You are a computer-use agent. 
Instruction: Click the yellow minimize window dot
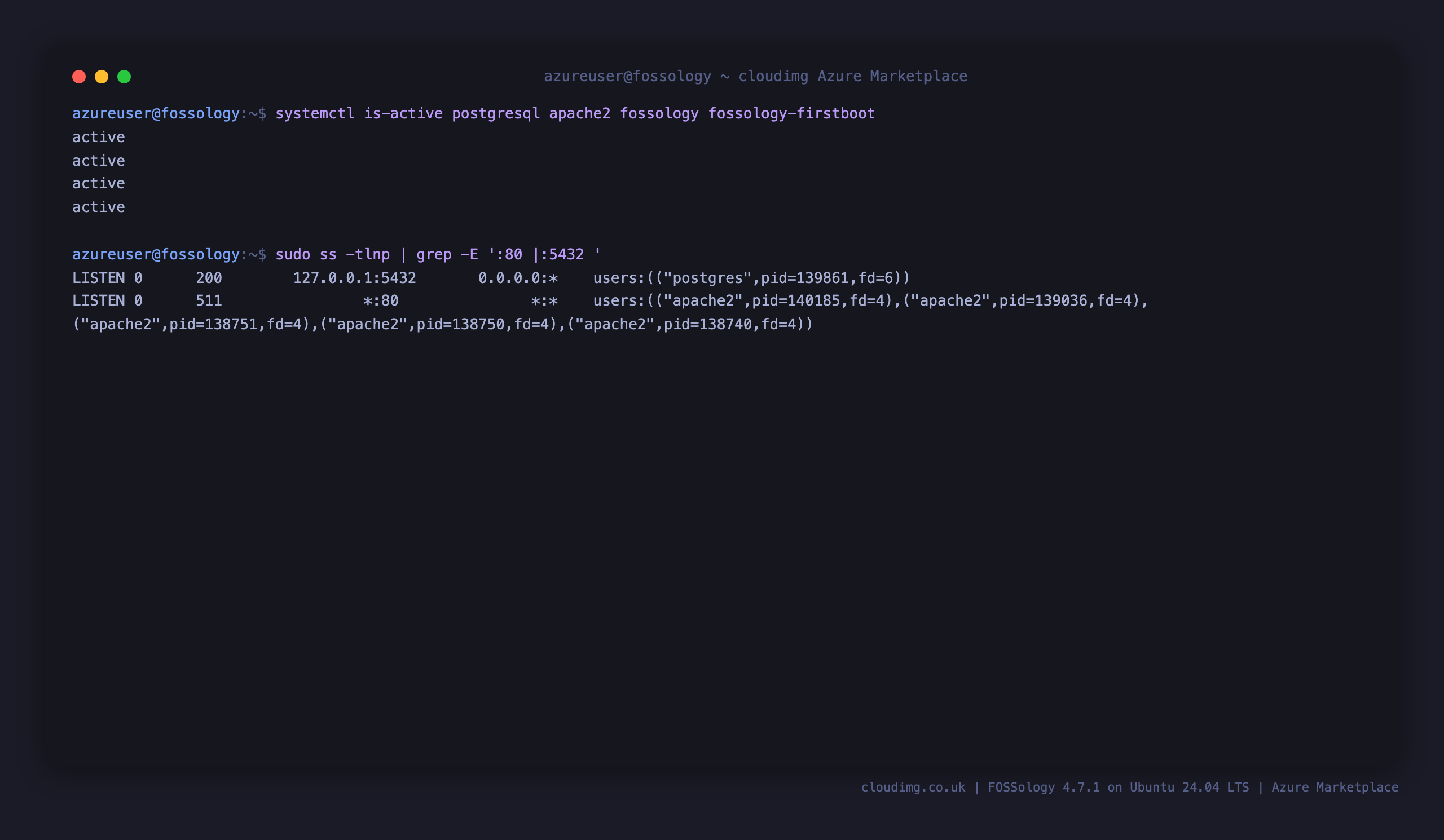tap(102, 77)
